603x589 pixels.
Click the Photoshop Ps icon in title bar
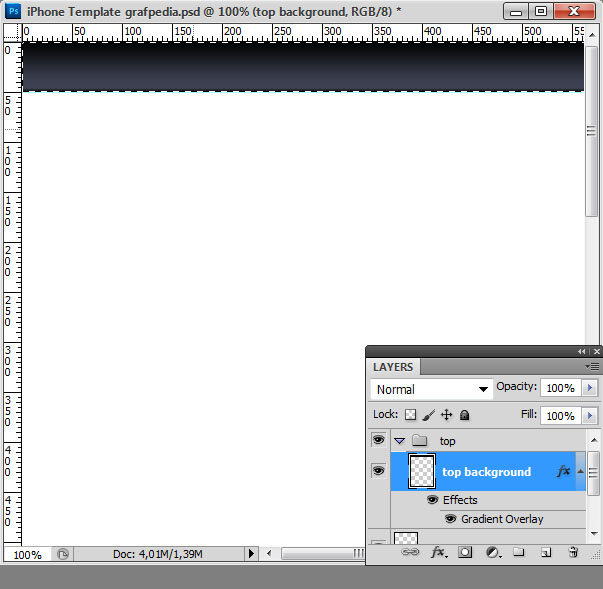tap(13, 11)
